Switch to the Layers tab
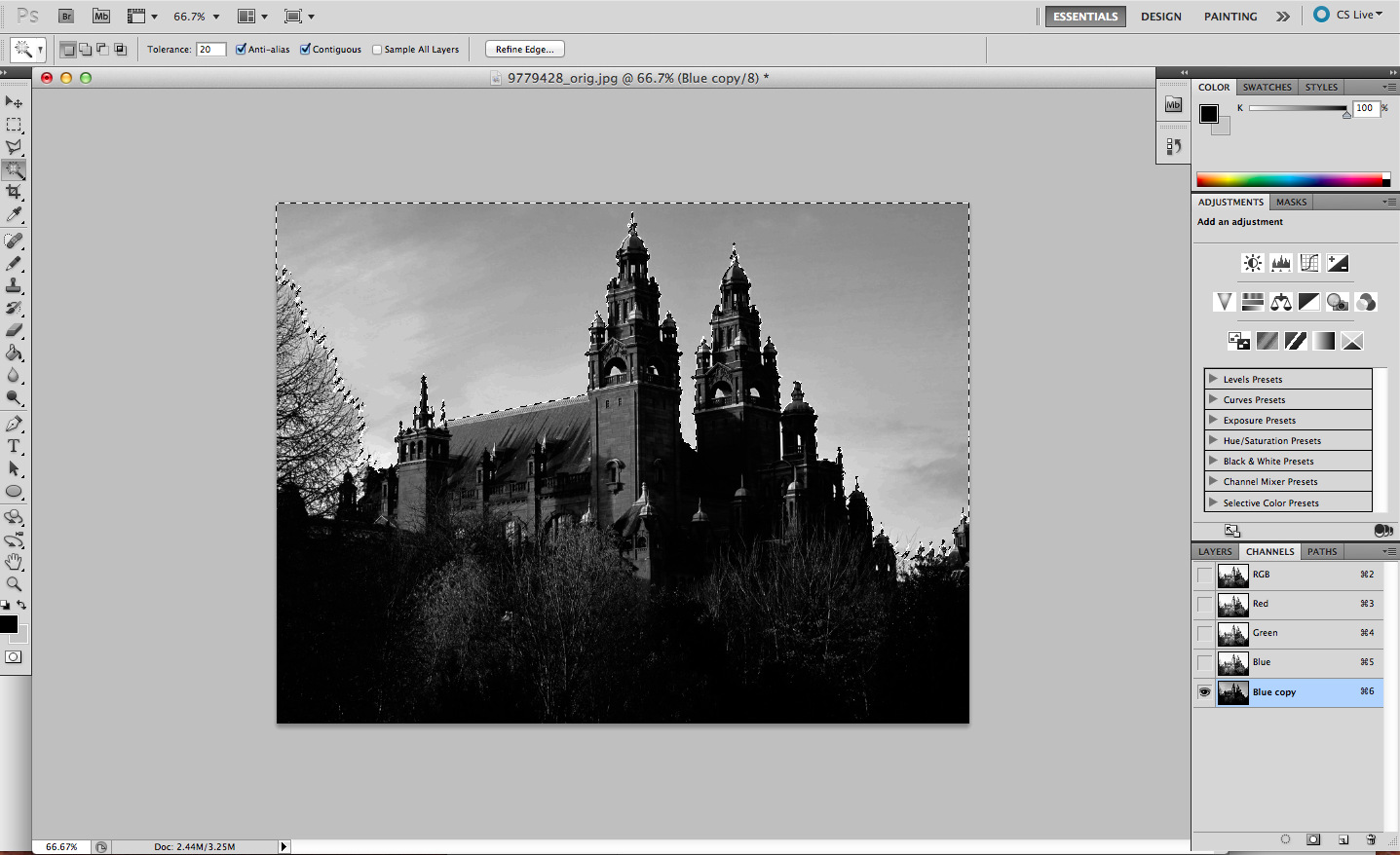This screenshot has height=855, width=1400. [1215, 551]
